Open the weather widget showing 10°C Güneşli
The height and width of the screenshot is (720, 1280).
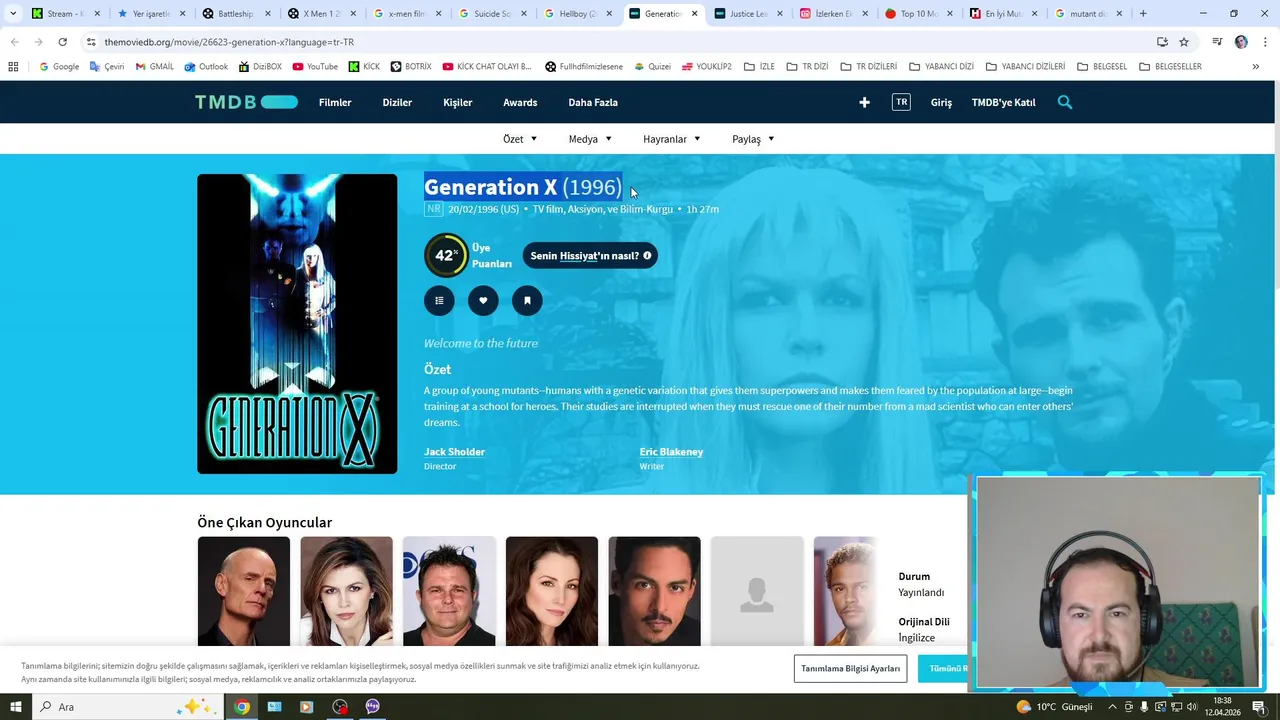[1055, 707]
